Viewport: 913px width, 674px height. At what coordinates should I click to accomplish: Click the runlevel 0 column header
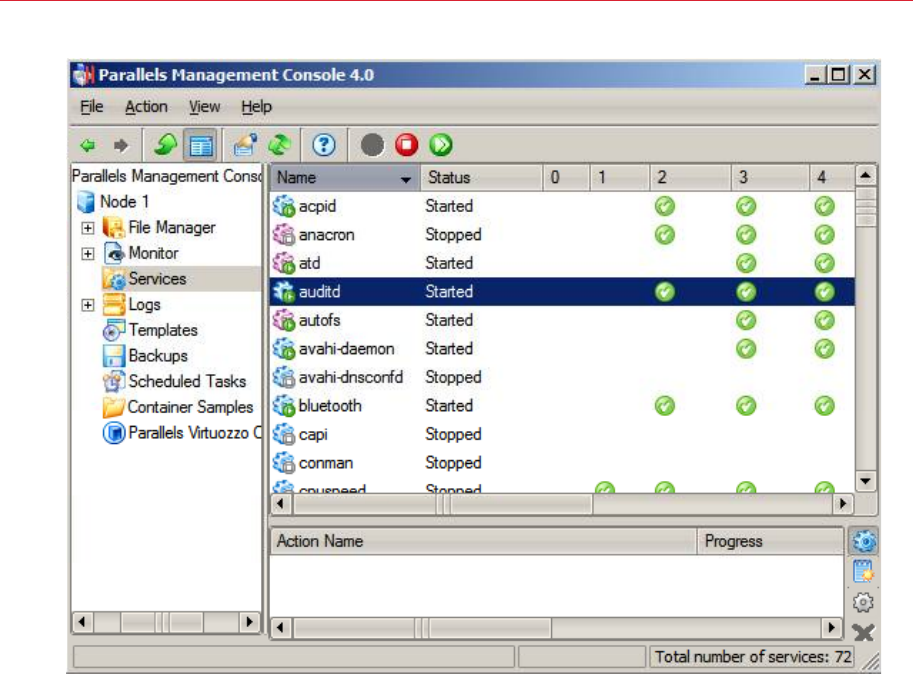(x=567, y=178)
